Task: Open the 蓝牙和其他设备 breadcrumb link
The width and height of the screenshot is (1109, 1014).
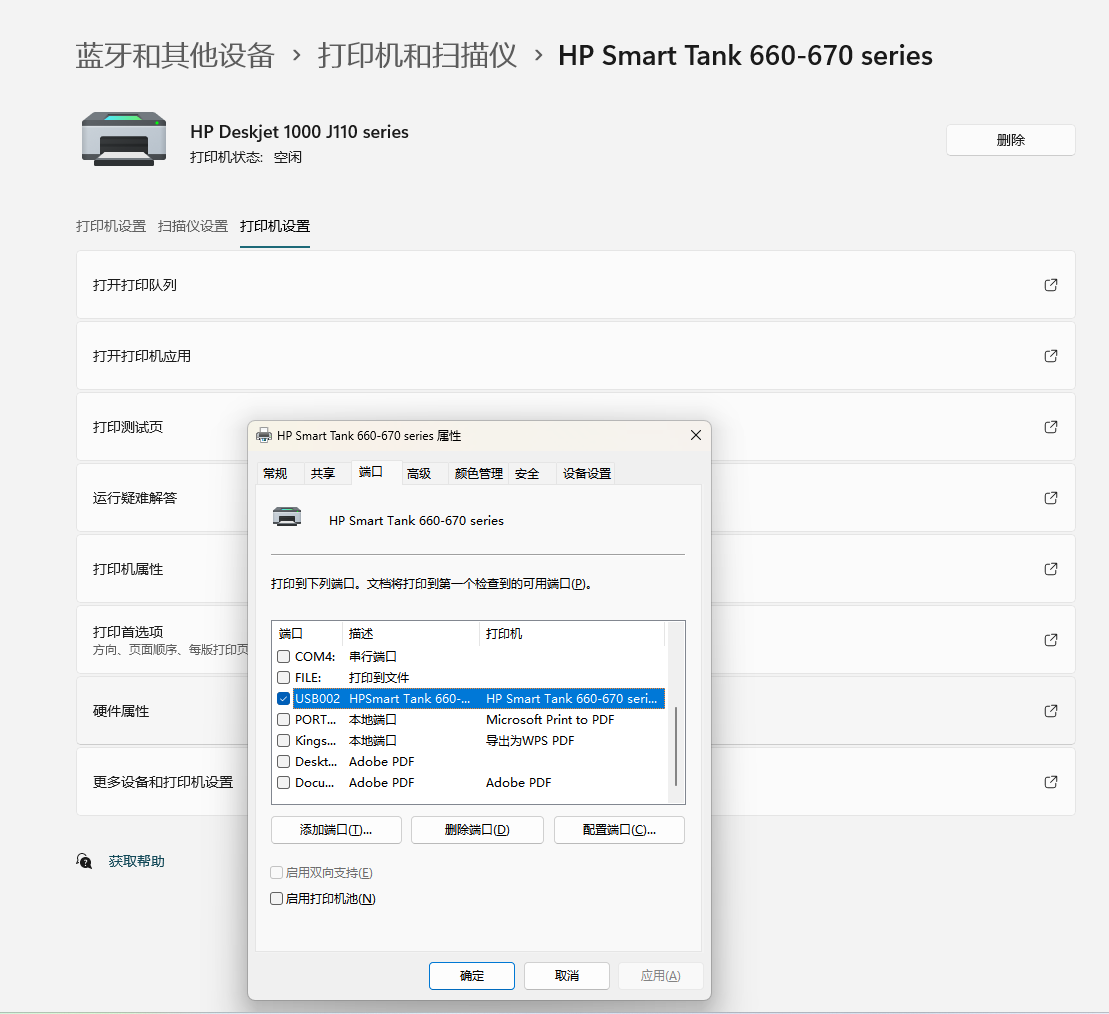Action: click(174, 56)
